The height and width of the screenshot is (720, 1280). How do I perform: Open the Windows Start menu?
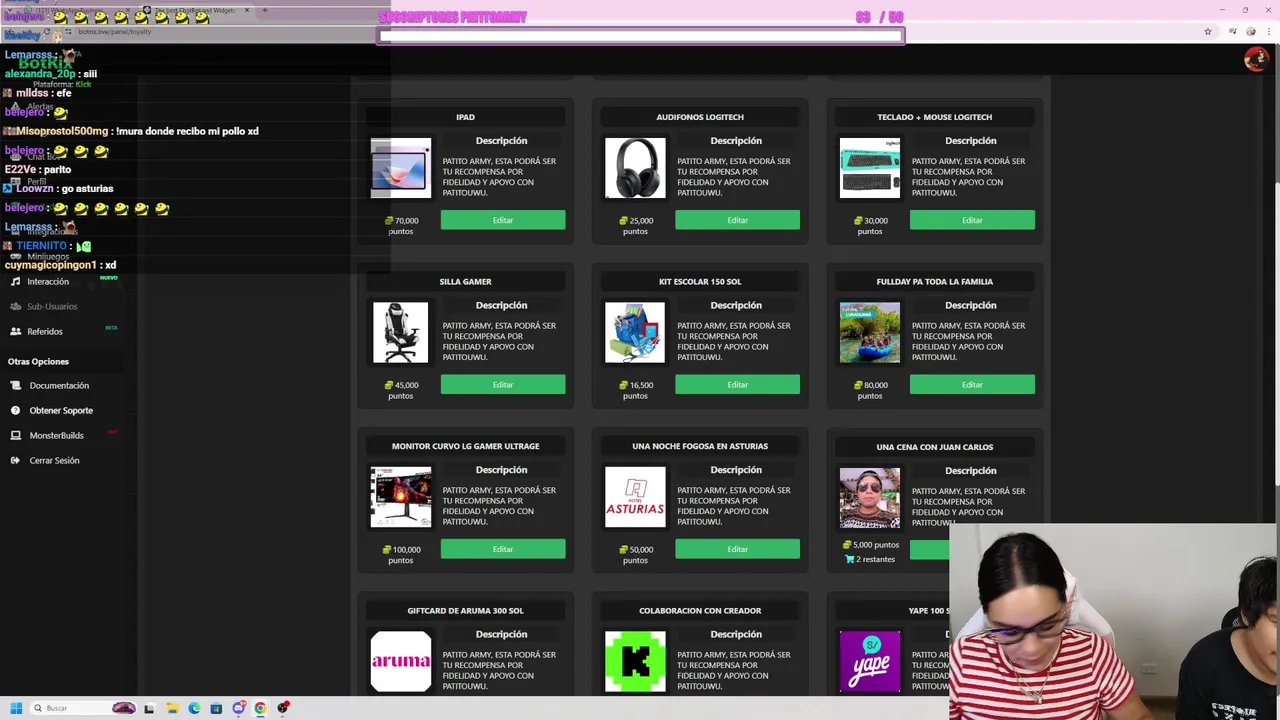pos(16,708)
